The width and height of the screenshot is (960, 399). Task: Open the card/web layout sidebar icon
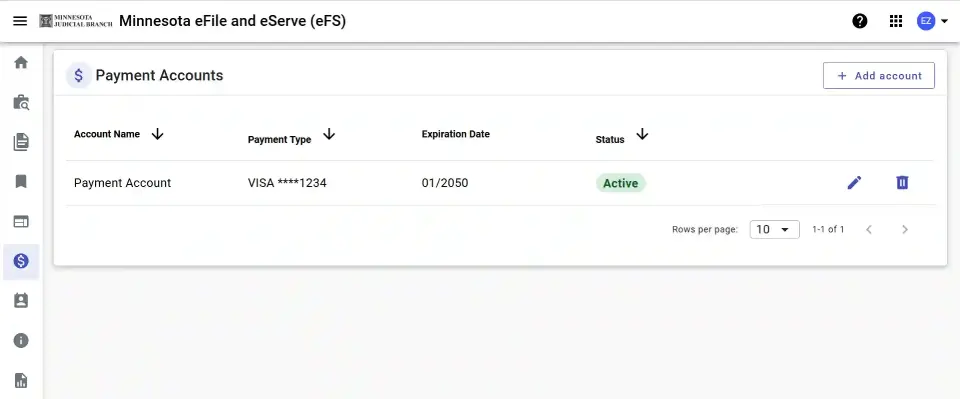pos(21,222)
